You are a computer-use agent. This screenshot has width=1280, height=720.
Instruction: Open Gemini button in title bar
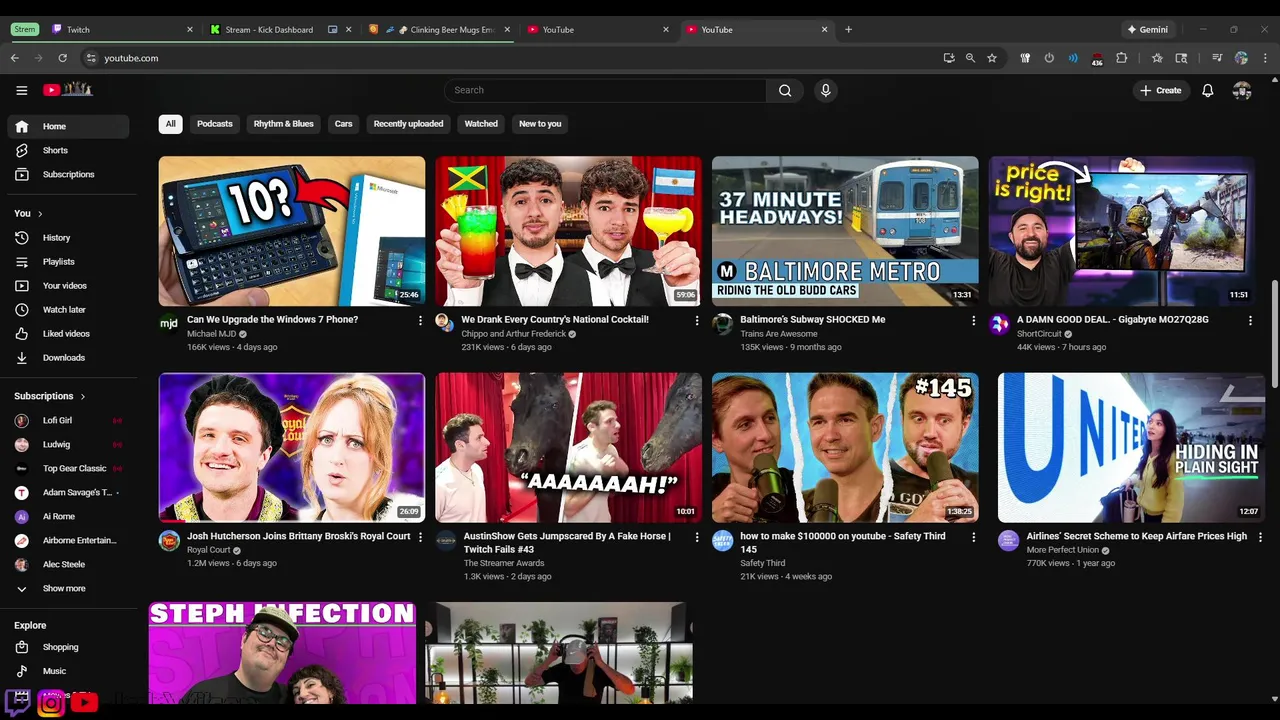point(1147,30)
